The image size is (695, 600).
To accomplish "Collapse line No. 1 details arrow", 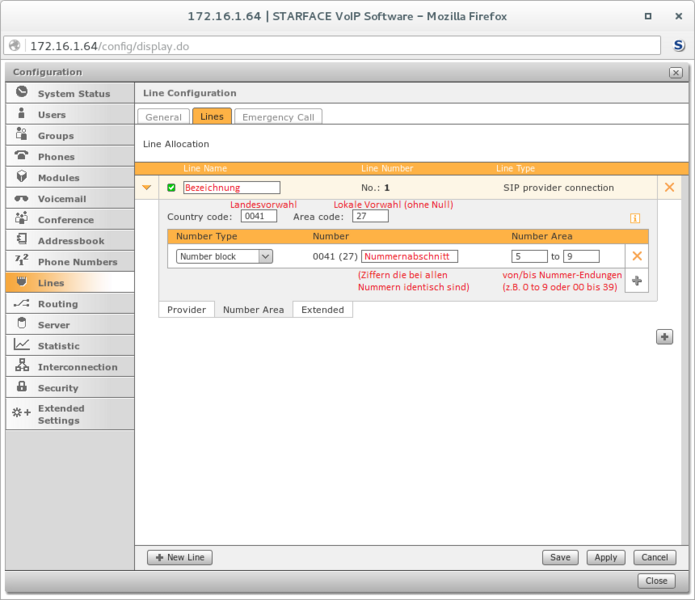I will 147,188.
